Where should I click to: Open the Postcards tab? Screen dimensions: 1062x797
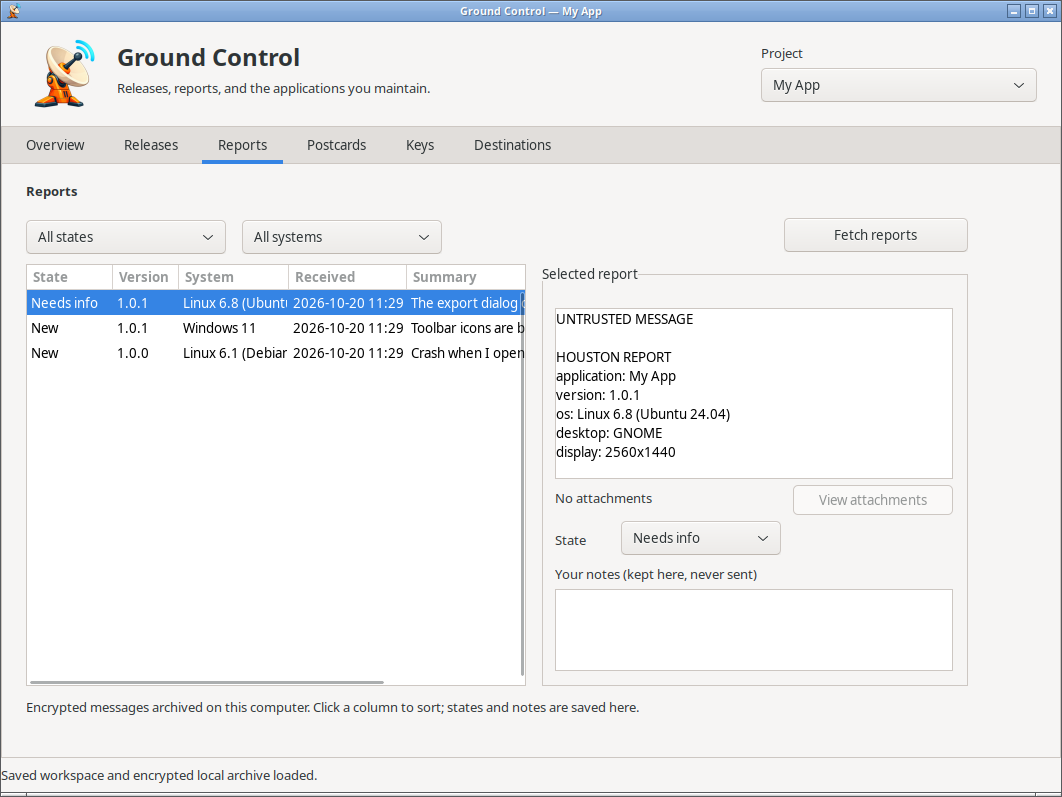pyautogui.click(x=337, y=145)
